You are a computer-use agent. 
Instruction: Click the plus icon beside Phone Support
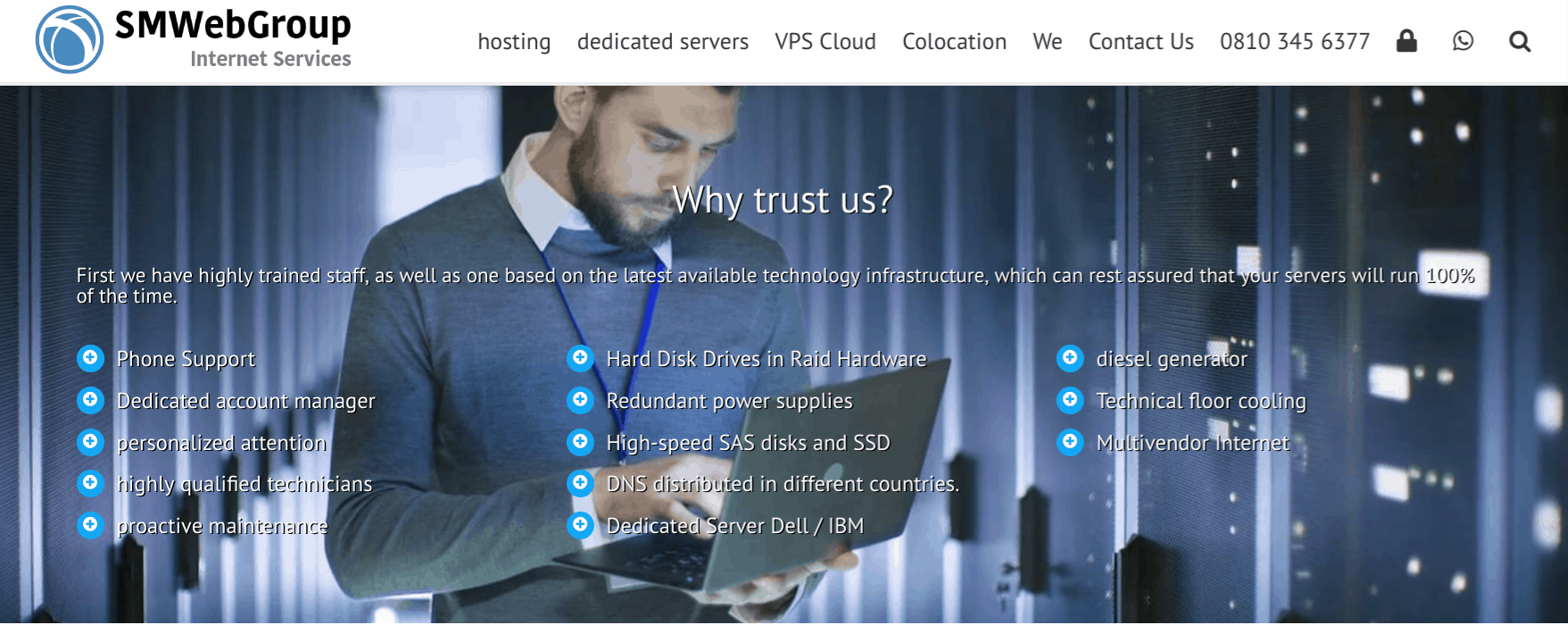pos(90,358)
